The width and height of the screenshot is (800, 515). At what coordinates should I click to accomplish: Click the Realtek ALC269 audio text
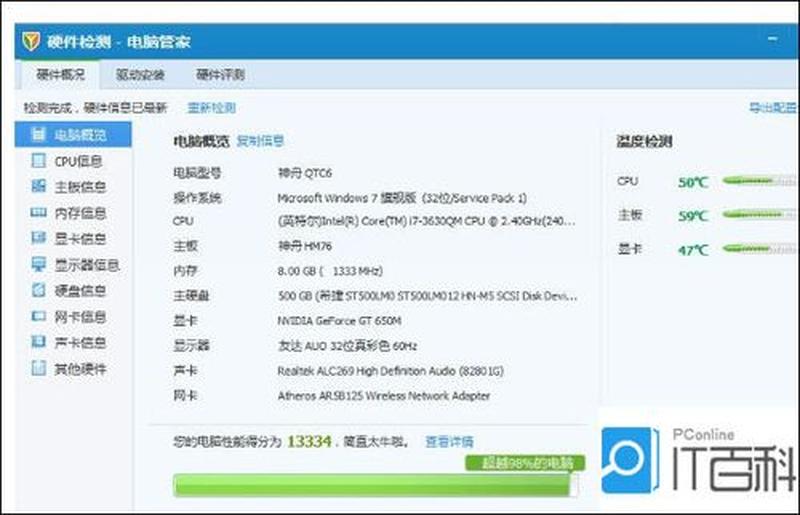[390, 371]
